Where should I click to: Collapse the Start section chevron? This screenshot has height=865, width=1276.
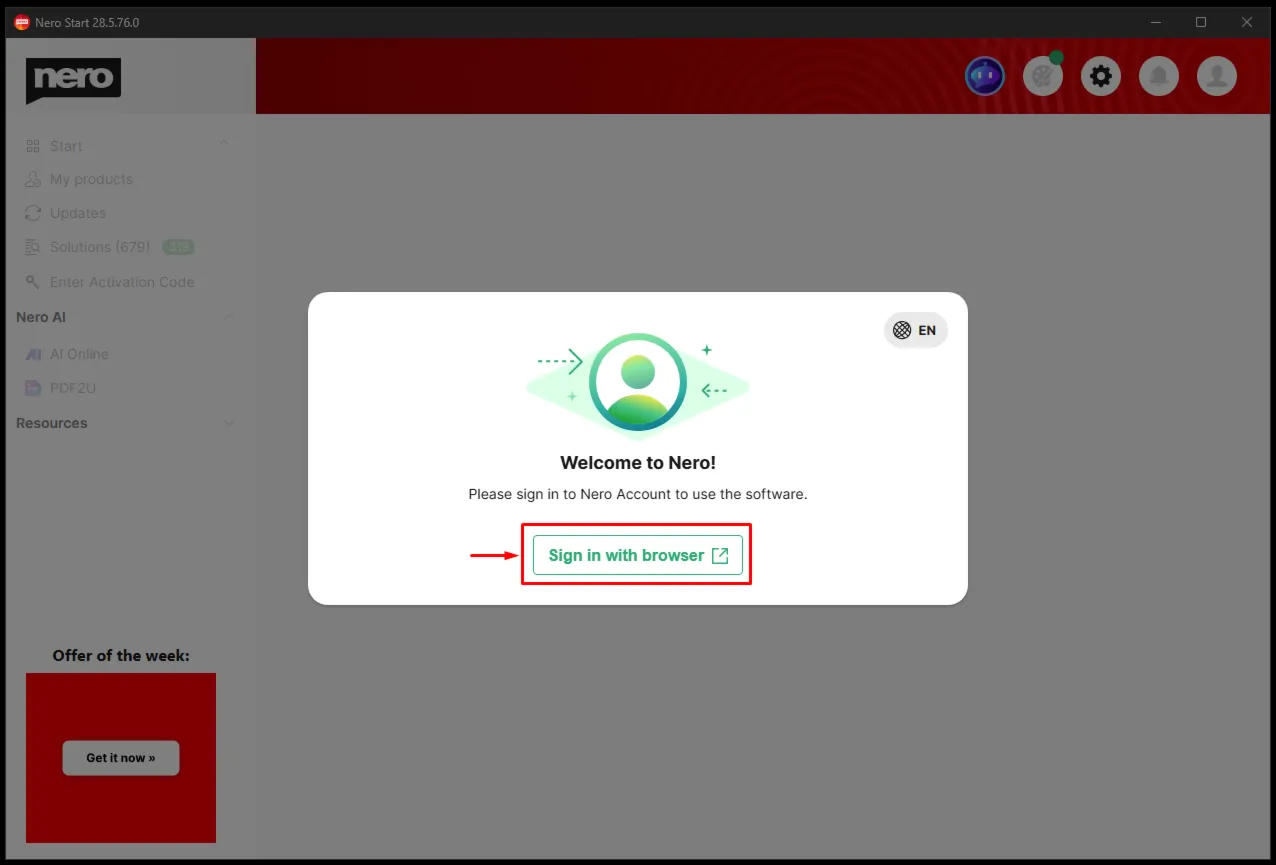(x=224, y=143)
